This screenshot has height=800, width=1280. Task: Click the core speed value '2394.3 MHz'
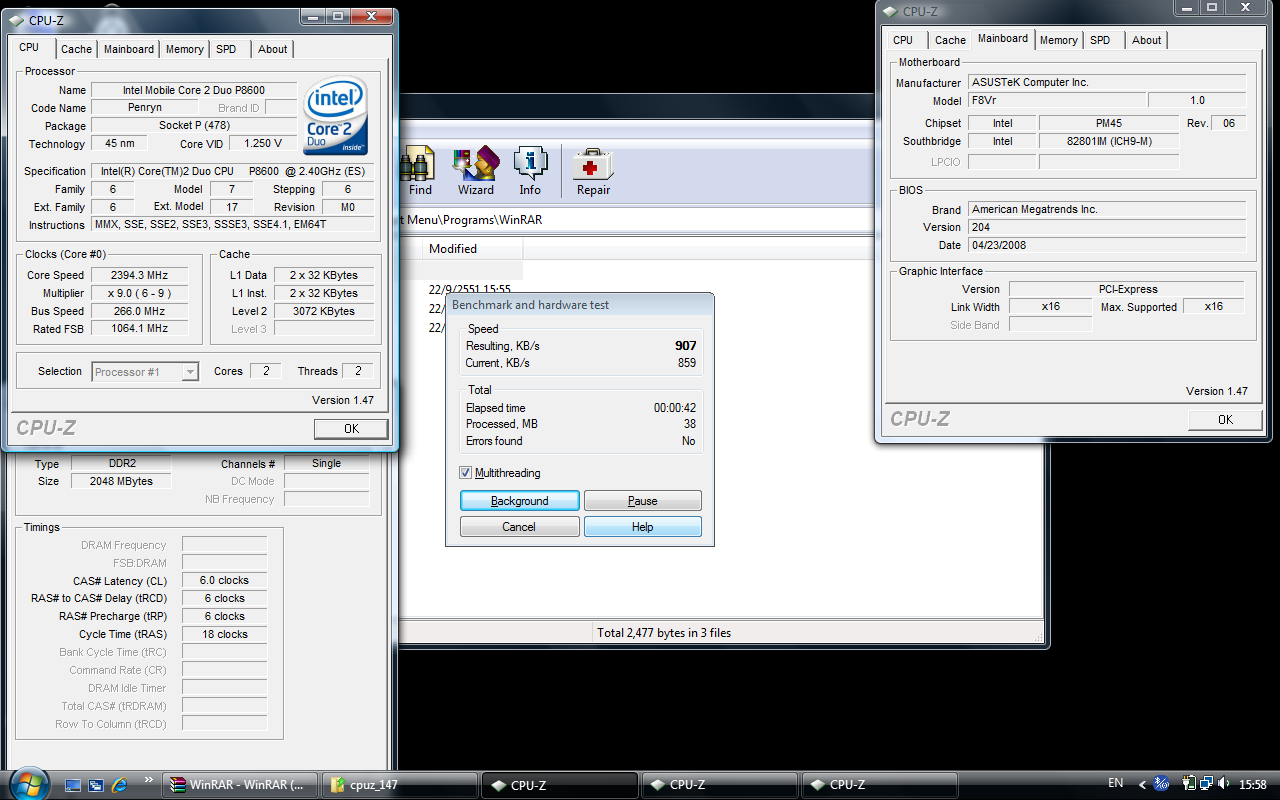(x=140, y=275)
